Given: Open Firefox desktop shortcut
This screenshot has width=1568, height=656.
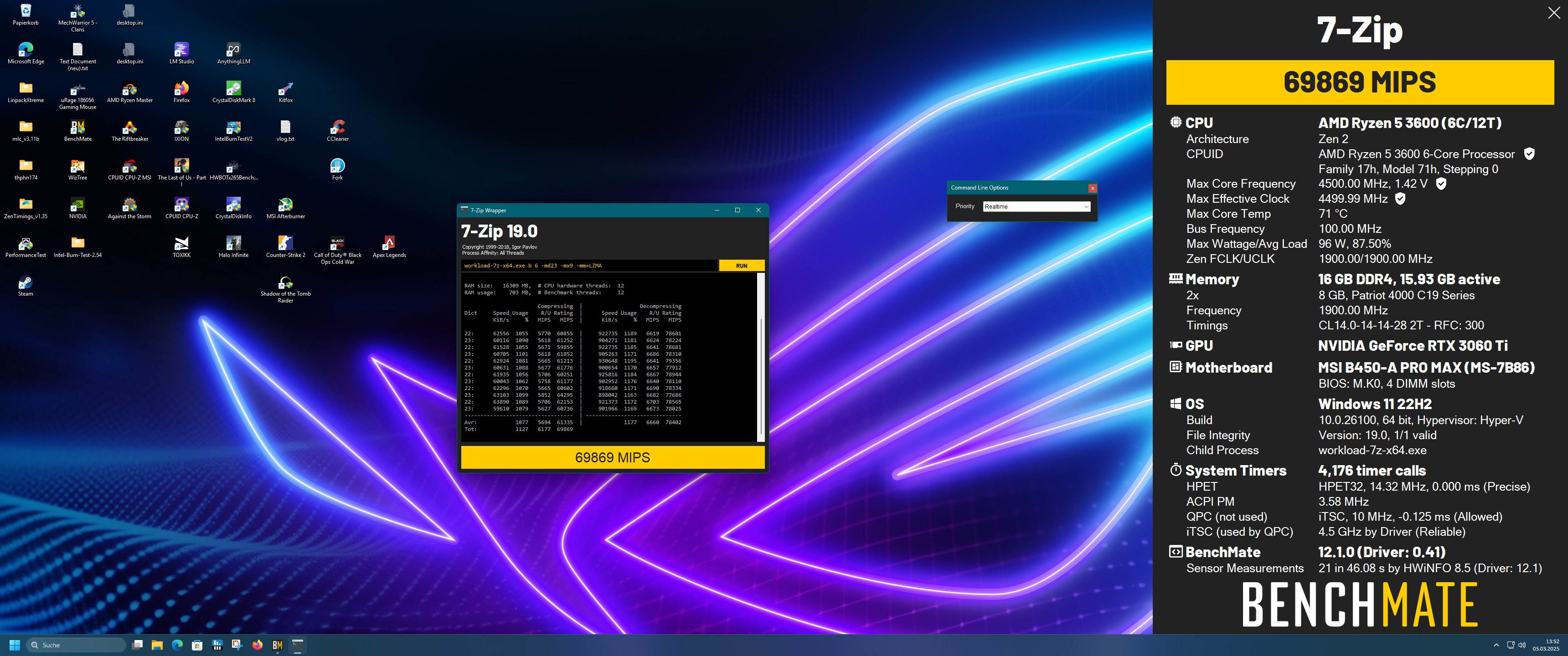Looking at the screenshot, I should (181, 92).
